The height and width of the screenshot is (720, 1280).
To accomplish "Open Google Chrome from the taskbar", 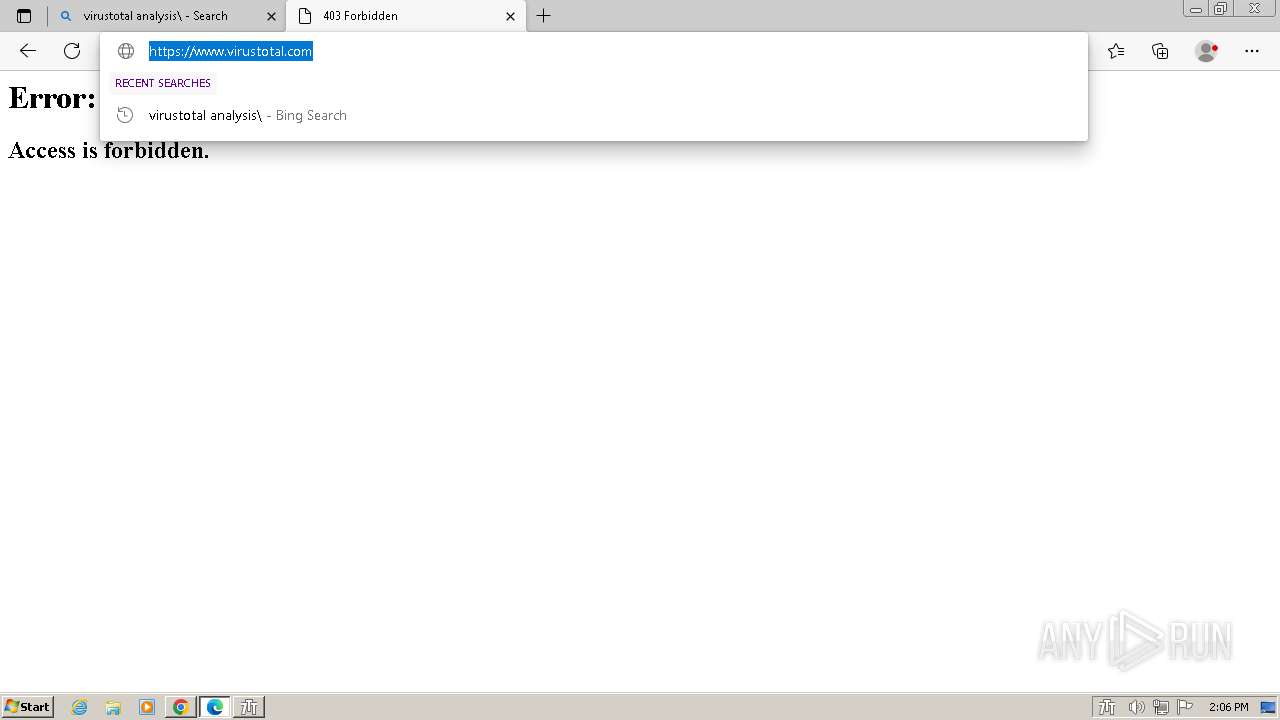I will 180,707.
